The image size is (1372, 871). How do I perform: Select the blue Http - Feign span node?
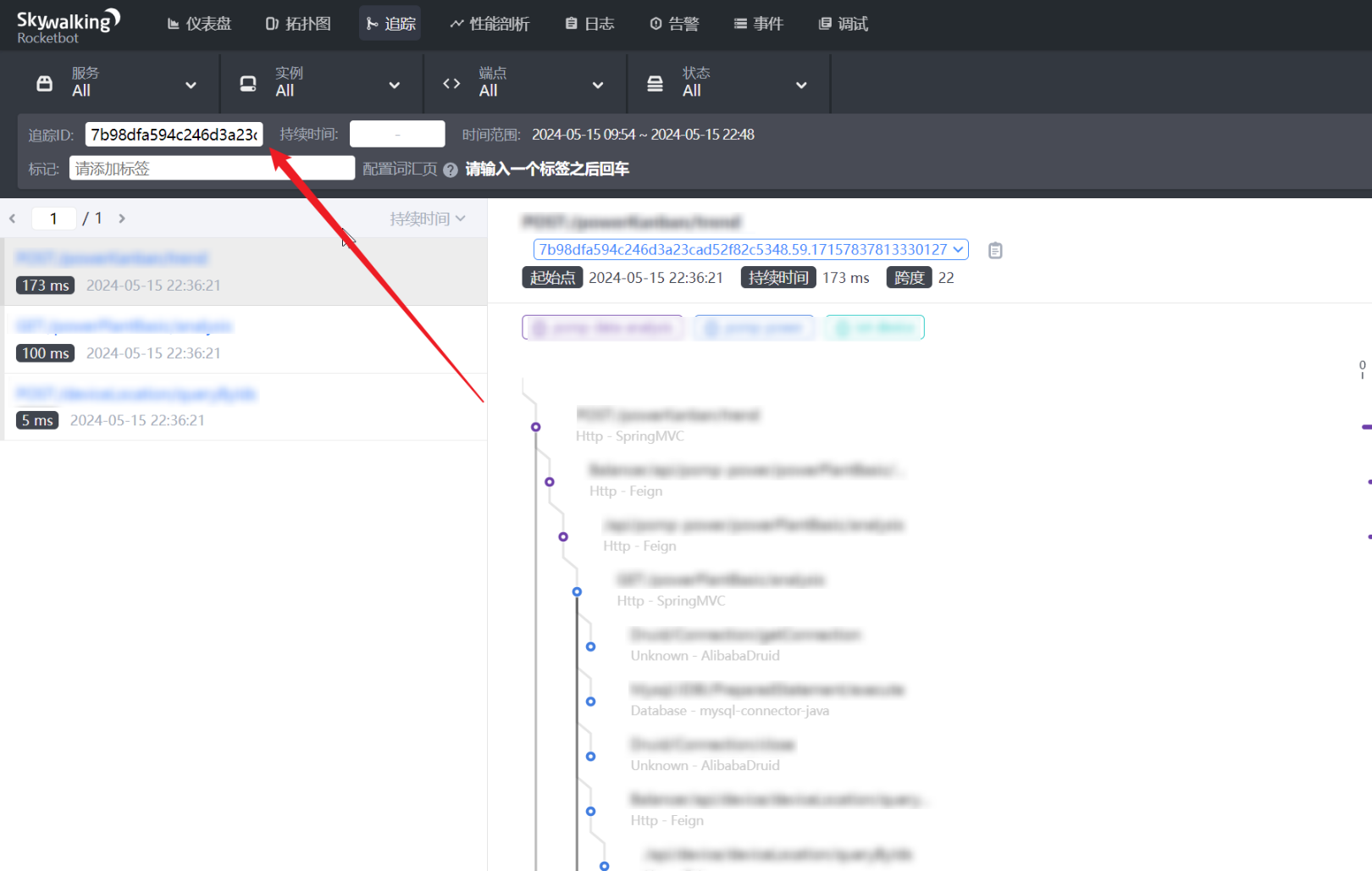coord(590,812)
